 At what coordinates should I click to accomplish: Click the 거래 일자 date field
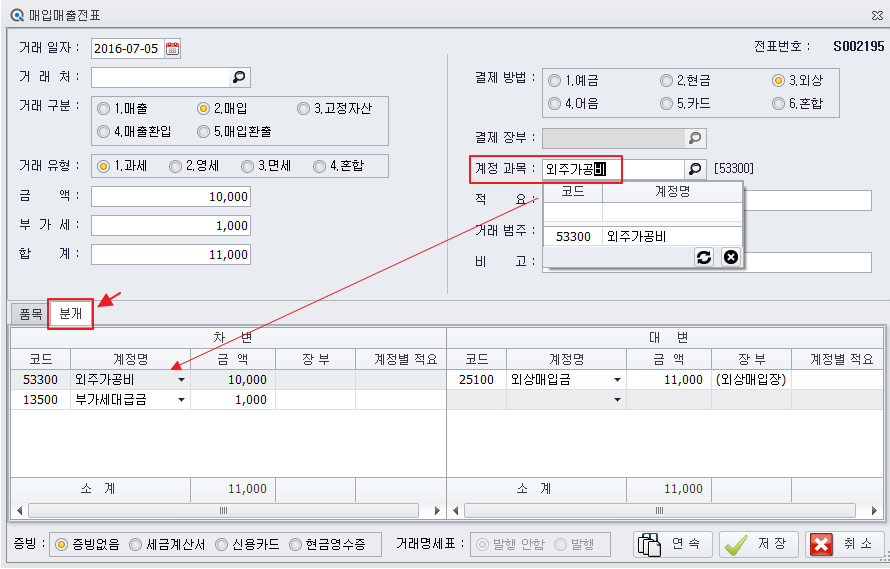point(128,48)
